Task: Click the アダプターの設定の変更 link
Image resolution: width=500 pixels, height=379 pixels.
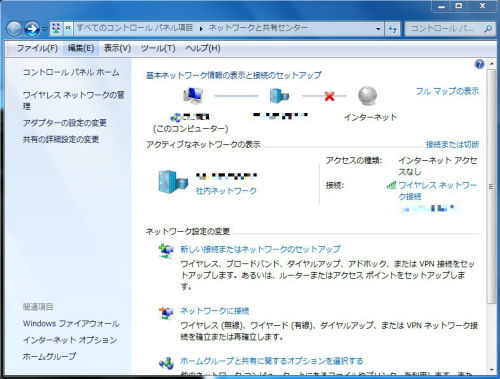Action: click(x=65, y=123)
